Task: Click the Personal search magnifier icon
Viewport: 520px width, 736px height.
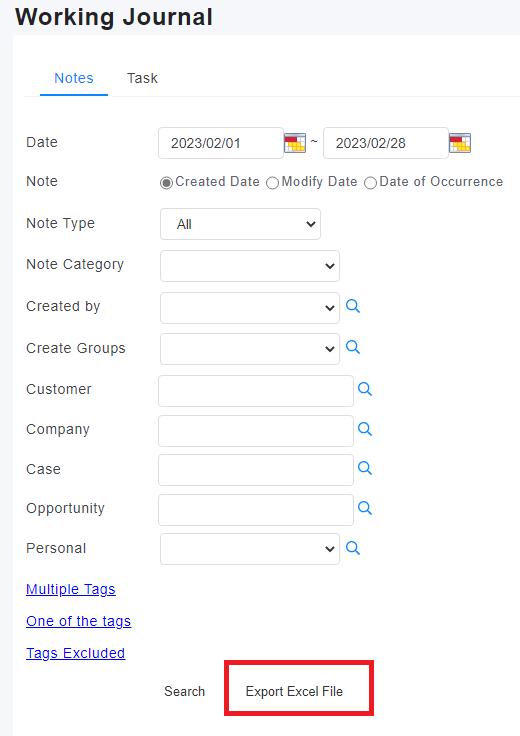Action: tap(353, 548)
